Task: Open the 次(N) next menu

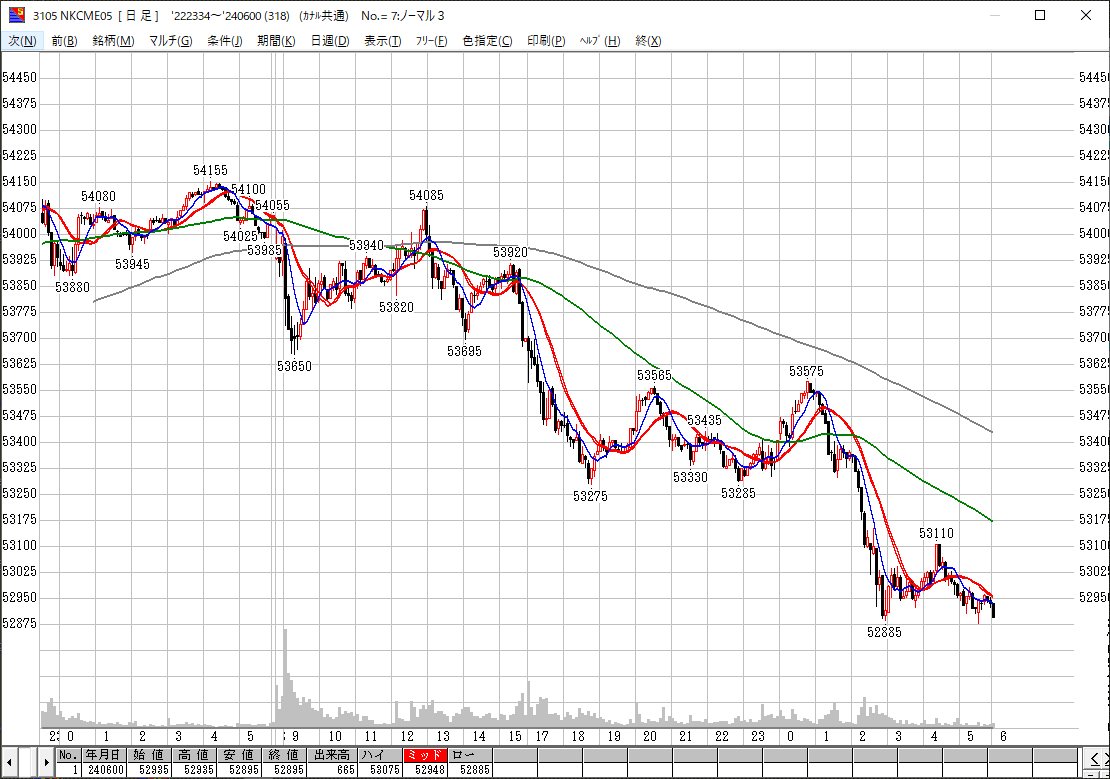Action: click(x=22, y=41)
